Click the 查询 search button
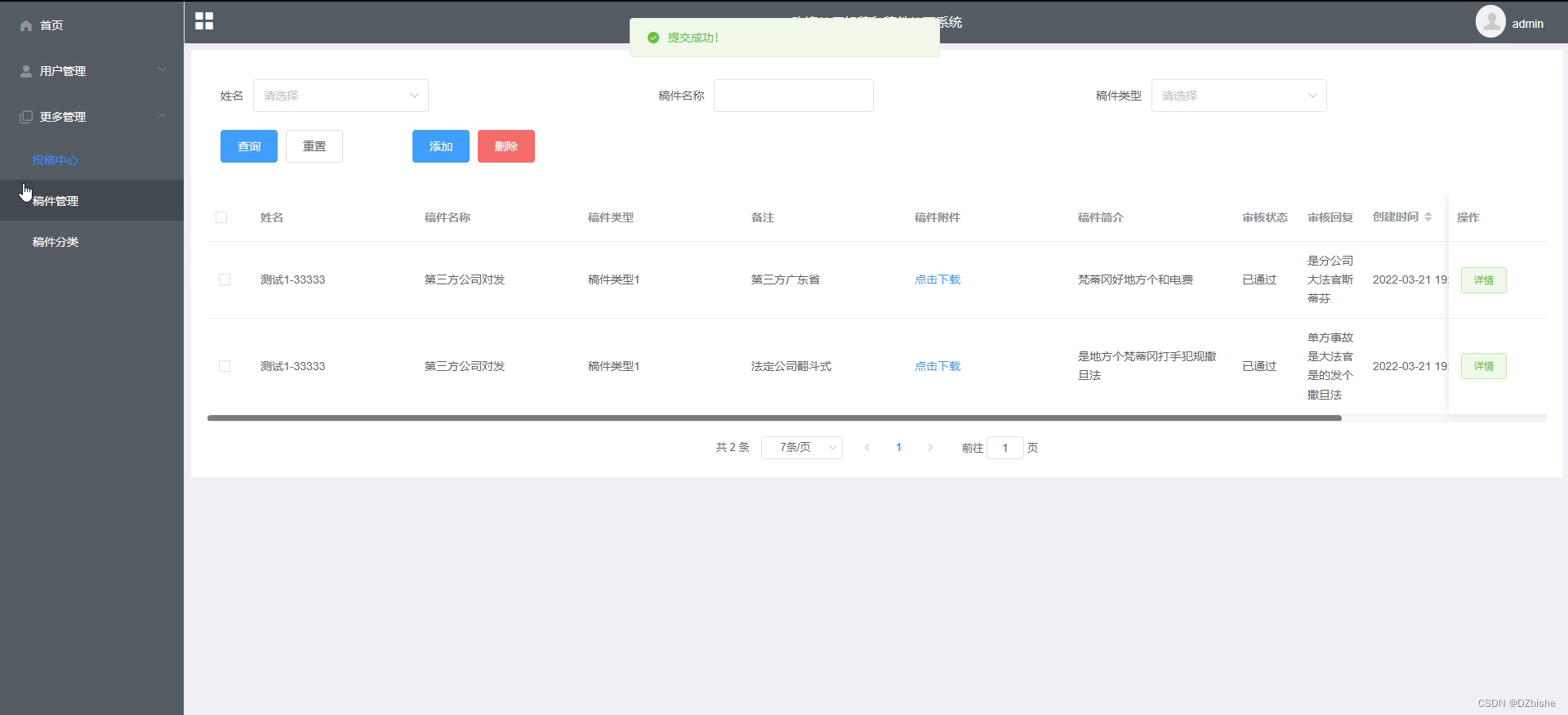 click(249, 146)
